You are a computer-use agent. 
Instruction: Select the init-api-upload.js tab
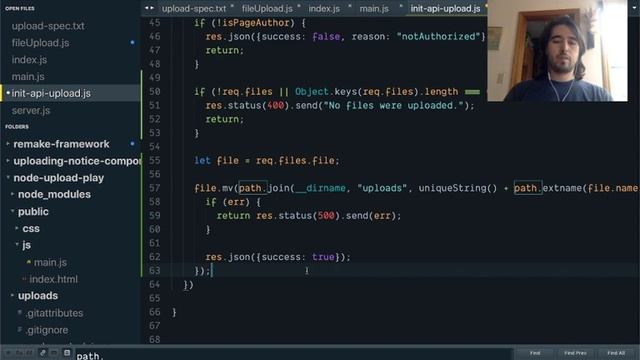(x=445, y=9)
